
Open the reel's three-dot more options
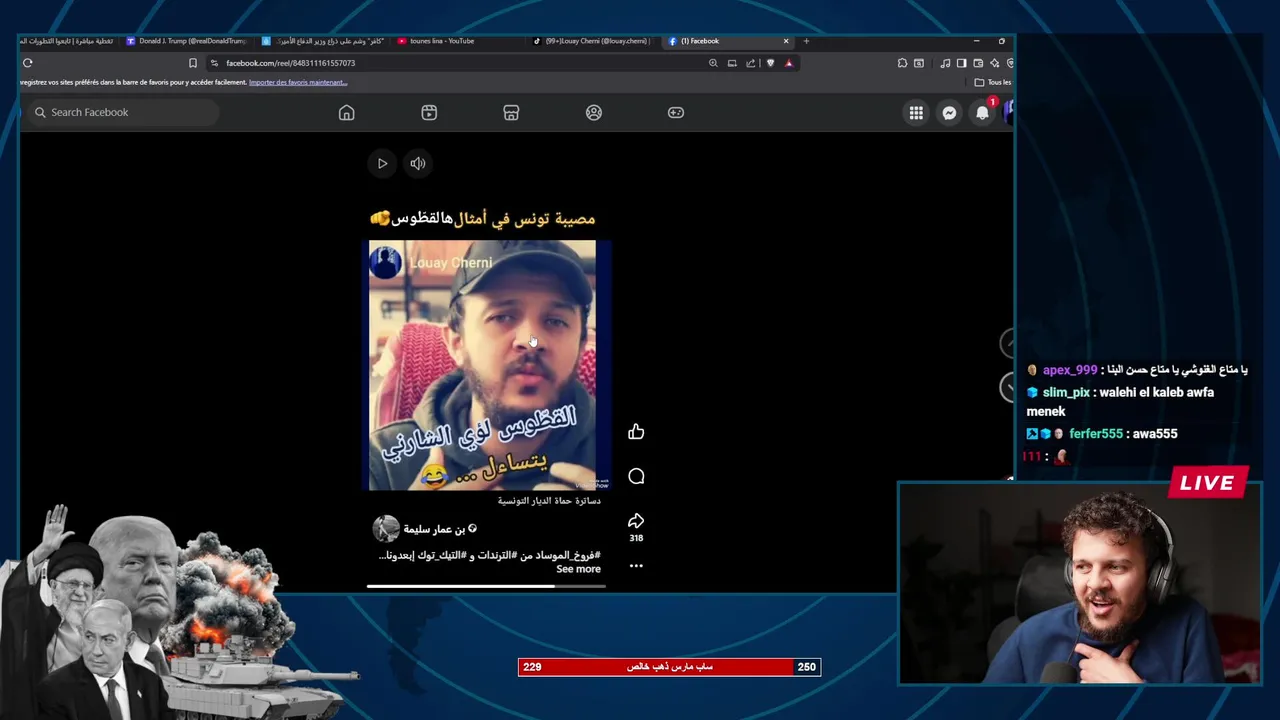coord(636,566)
